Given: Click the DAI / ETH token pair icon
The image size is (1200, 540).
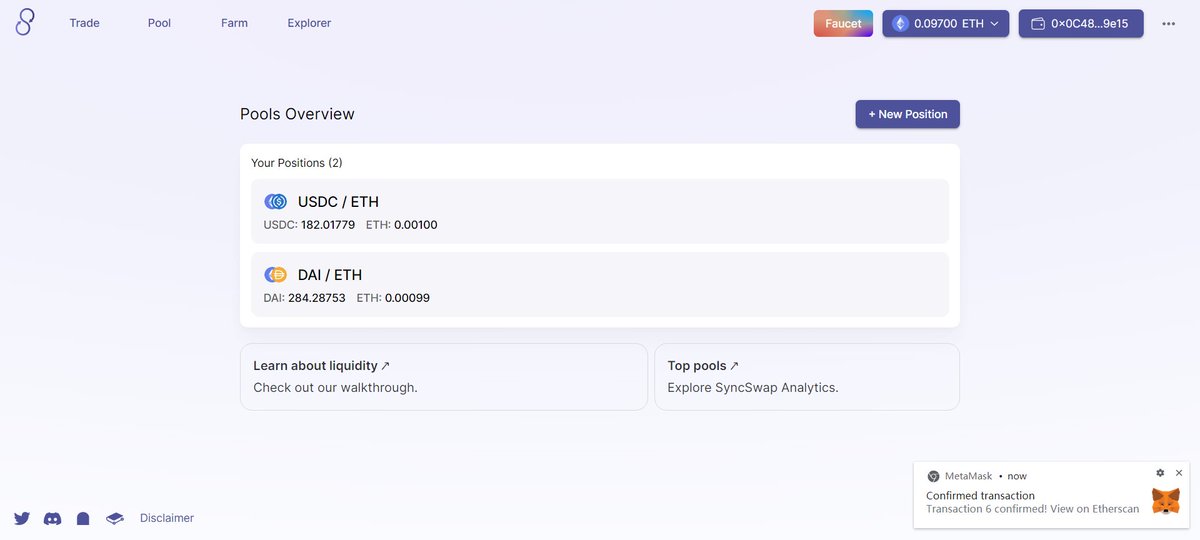Looking at the screenshot, I should tap(275, 275).
